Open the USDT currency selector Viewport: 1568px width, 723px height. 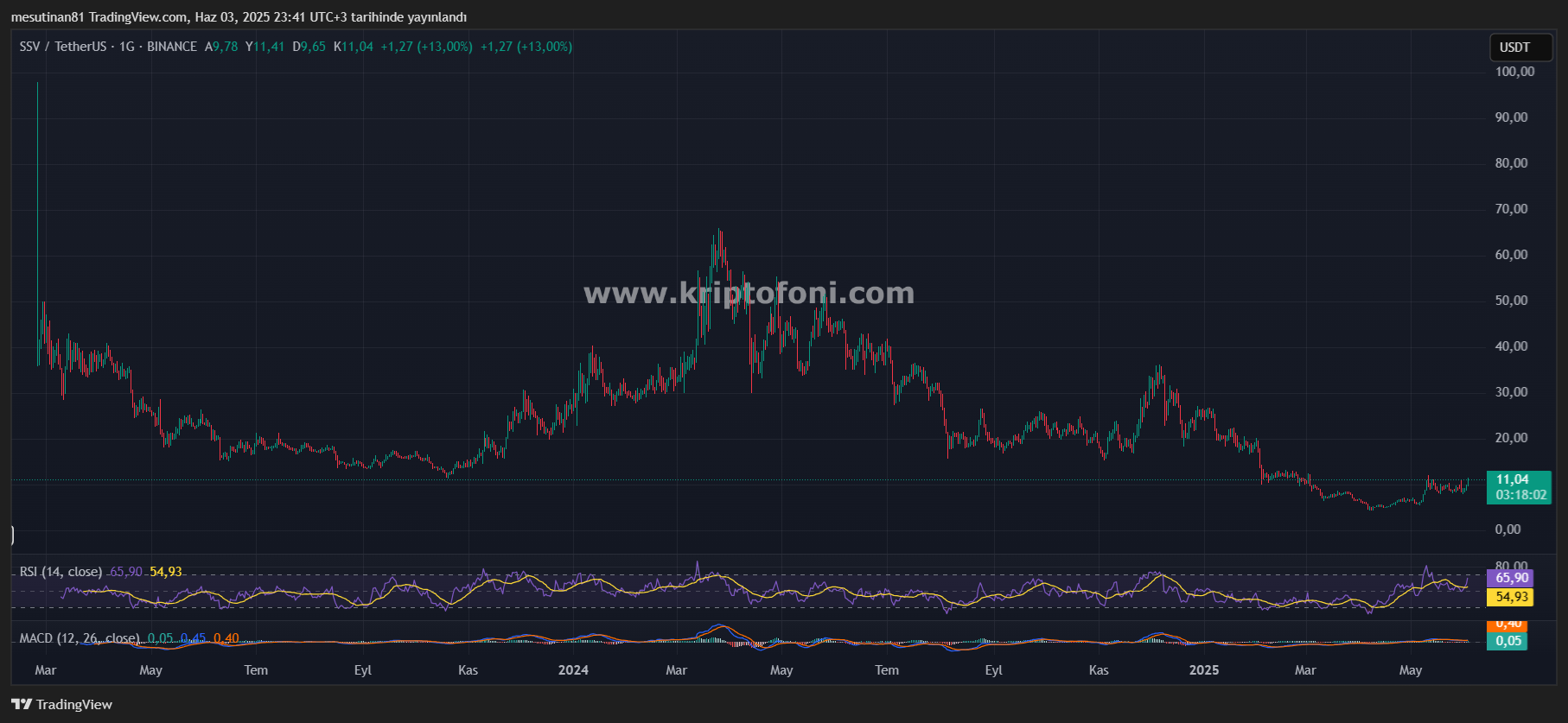coord(1521,48)
